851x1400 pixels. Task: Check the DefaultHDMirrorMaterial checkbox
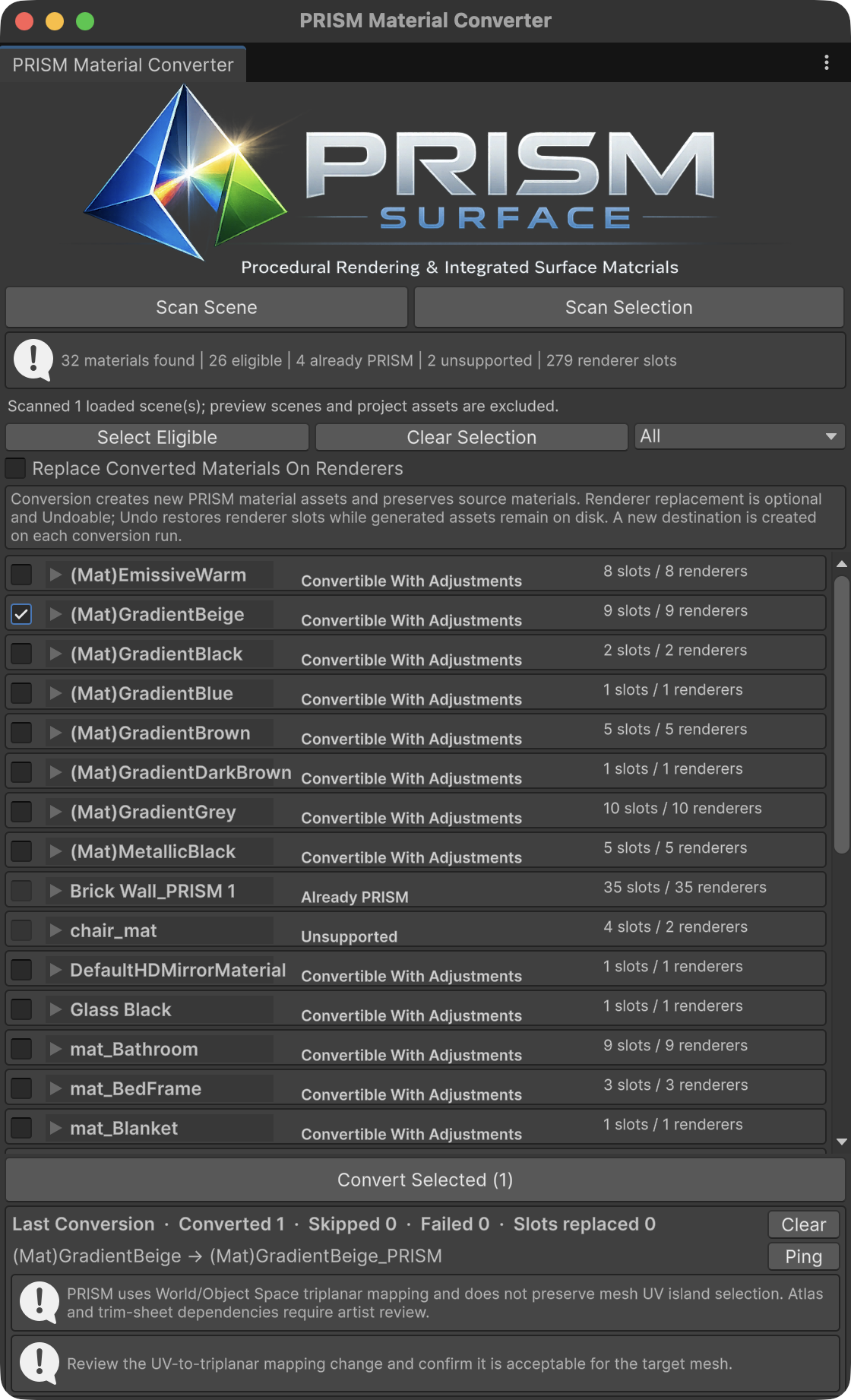pos(21,970)
